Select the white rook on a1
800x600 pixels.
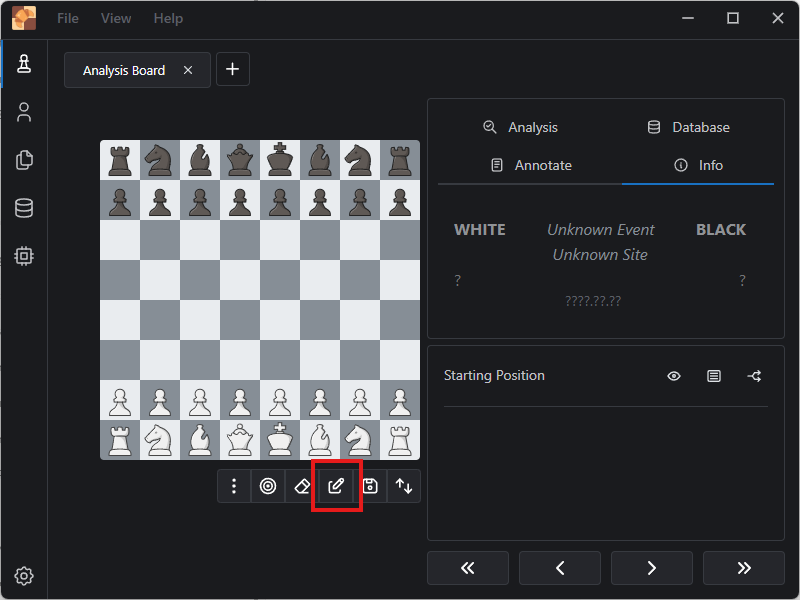coord(120,440)
